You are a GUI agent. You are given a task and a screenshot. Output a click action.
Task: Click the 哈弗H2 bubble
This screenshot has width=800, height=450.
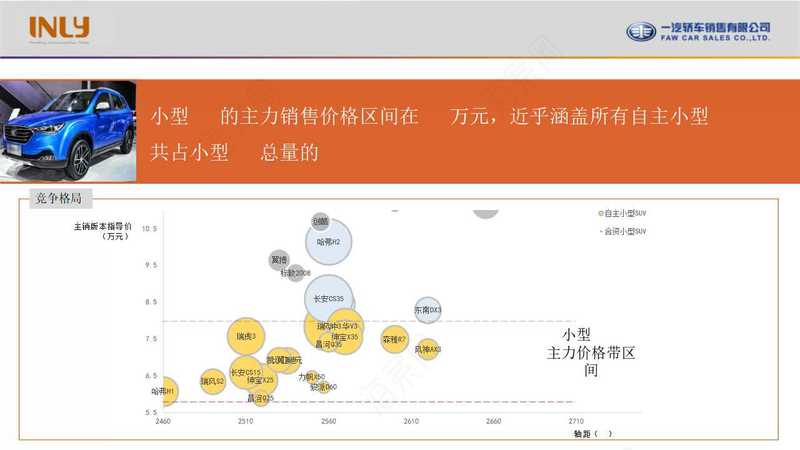pyautogui.click(x=329, y=242)
